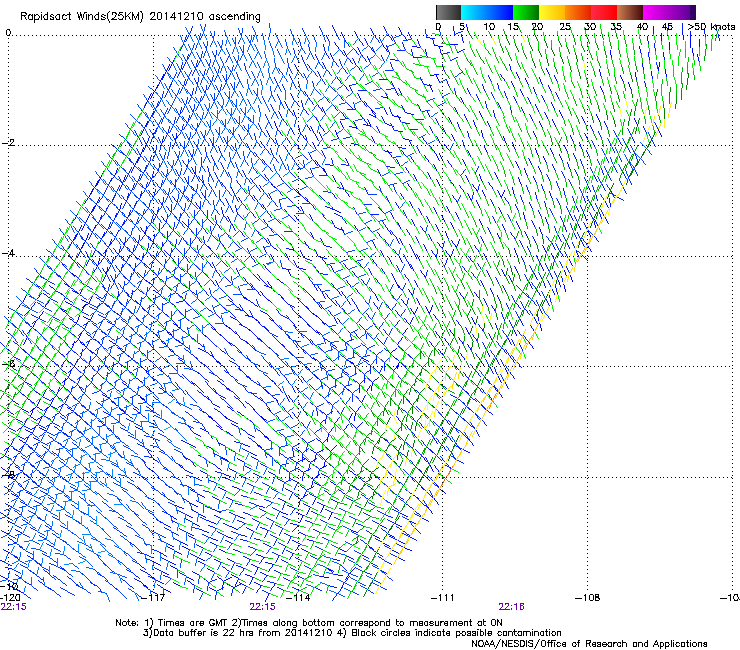
Task: Select the magenta 40-45 knots legend color
Action: coord(656,12)
